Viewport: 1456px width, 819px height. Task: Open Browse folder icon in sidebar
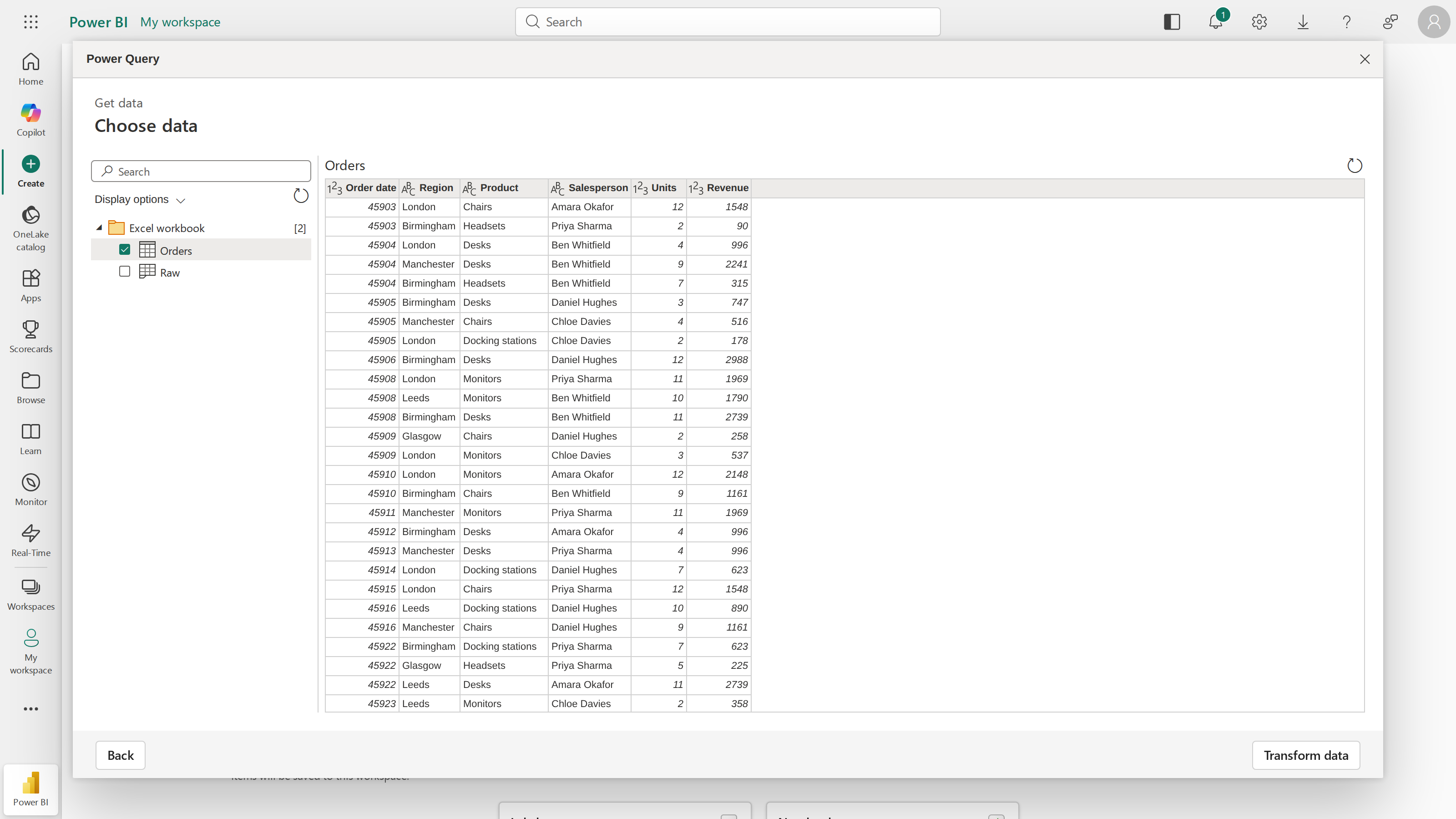(30, 380)
